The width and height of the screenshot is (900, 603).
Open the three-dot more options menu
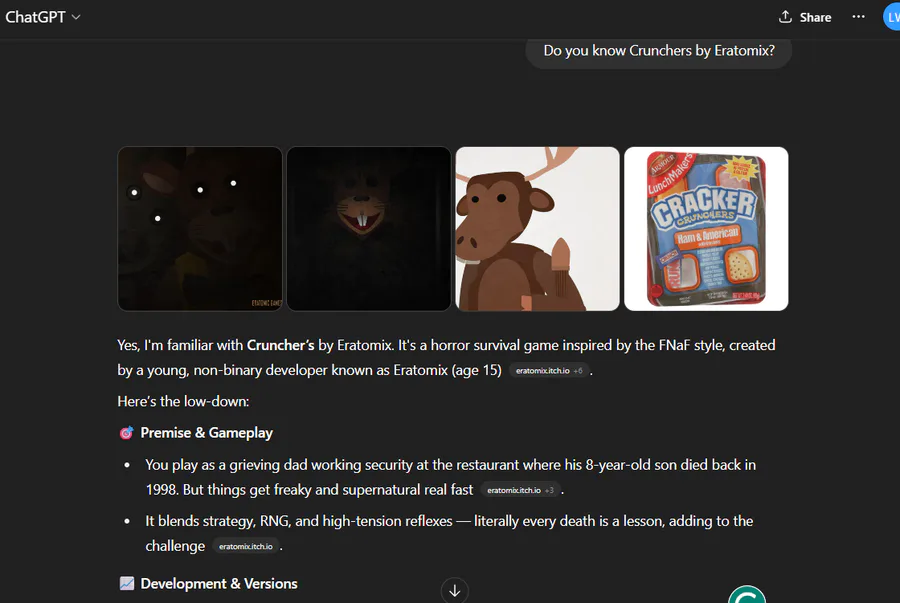tap(858, 17)
